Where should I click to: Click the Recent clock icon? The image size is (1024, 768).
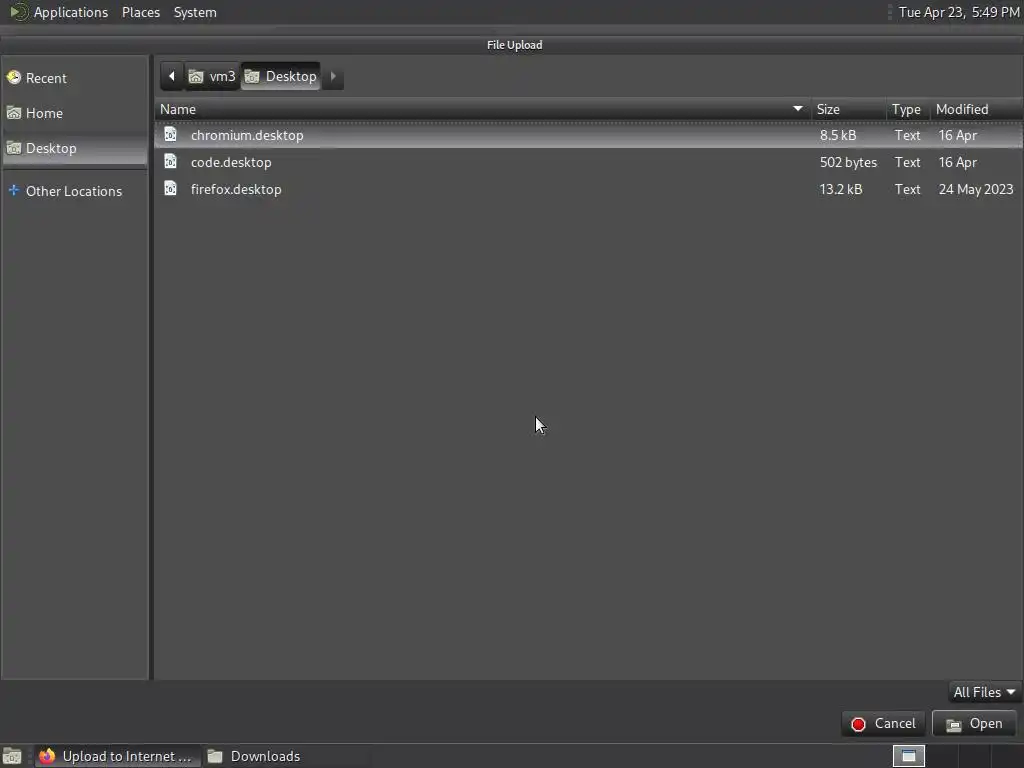pyautogui.click(x=14, y=78)
